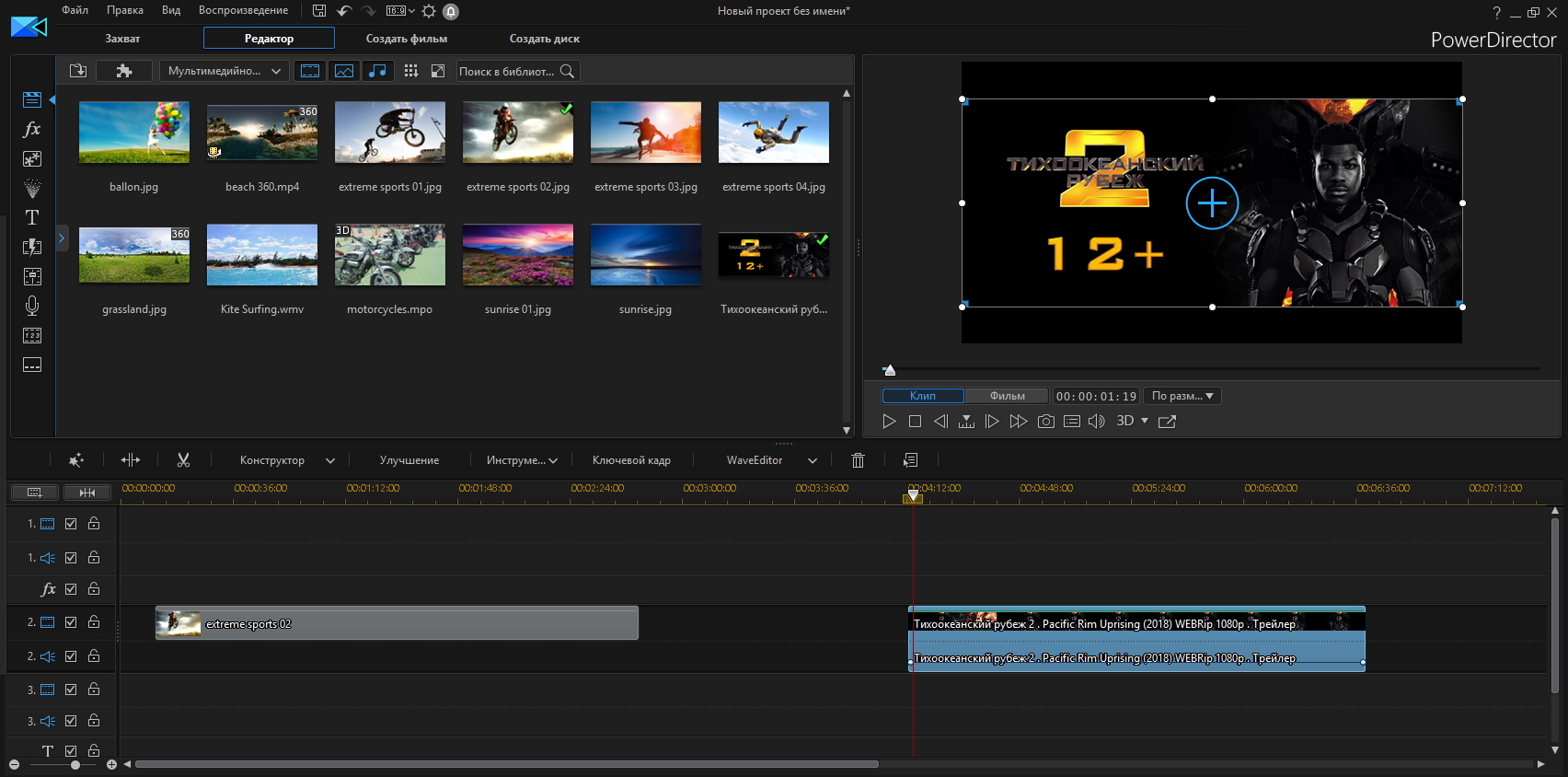This screenshot has width=1568, height=777.
Task: Click the plugins puzzle icon
Action: [x=124, y=71]
